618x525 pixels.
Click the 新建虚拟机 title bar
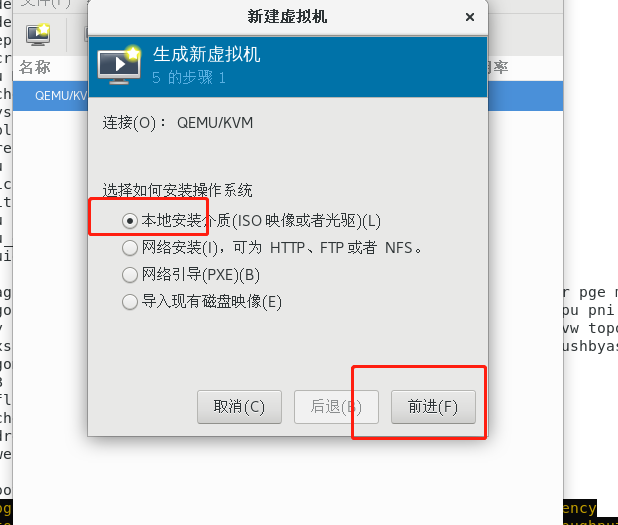(x=287, y=17)
